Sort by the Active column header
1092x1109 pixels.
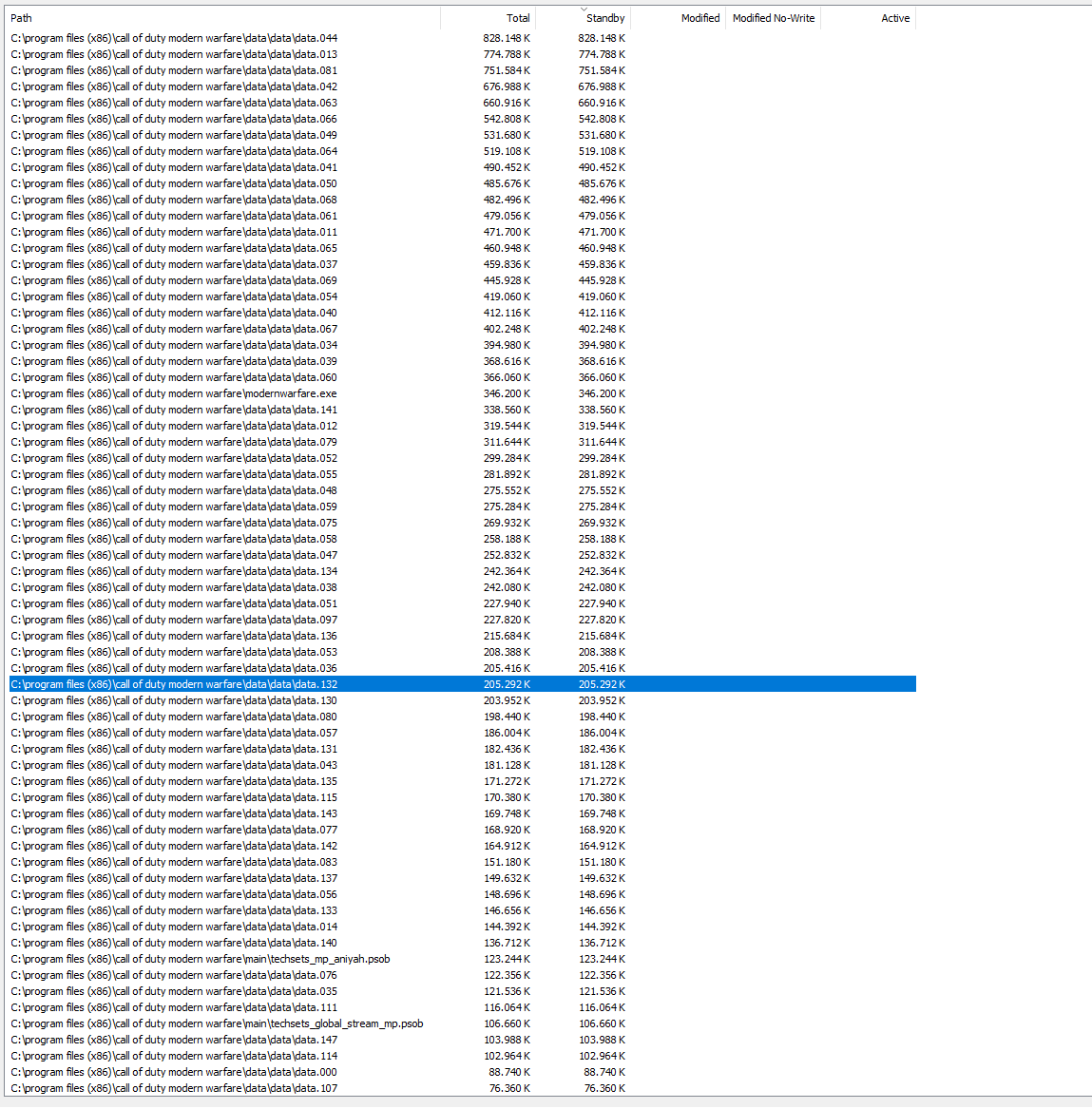868,18
